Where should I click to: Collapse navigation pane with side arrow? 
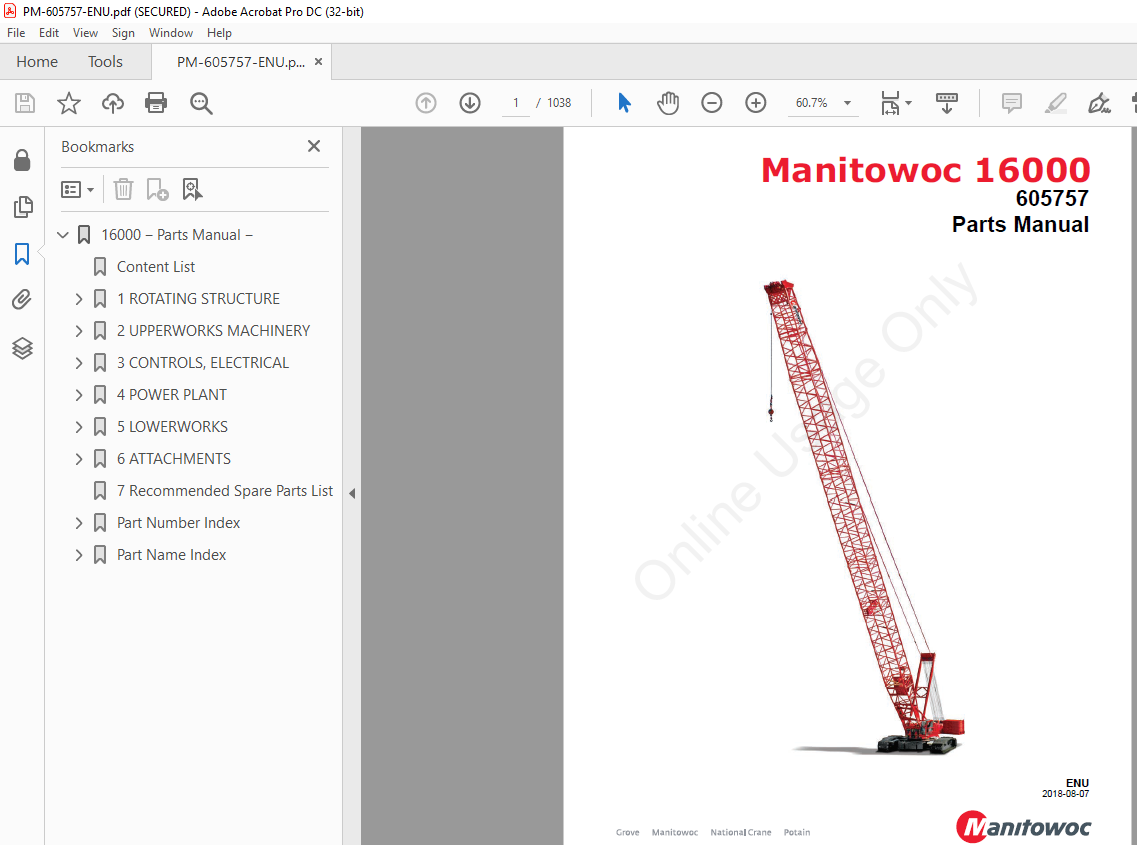[352, 493]
